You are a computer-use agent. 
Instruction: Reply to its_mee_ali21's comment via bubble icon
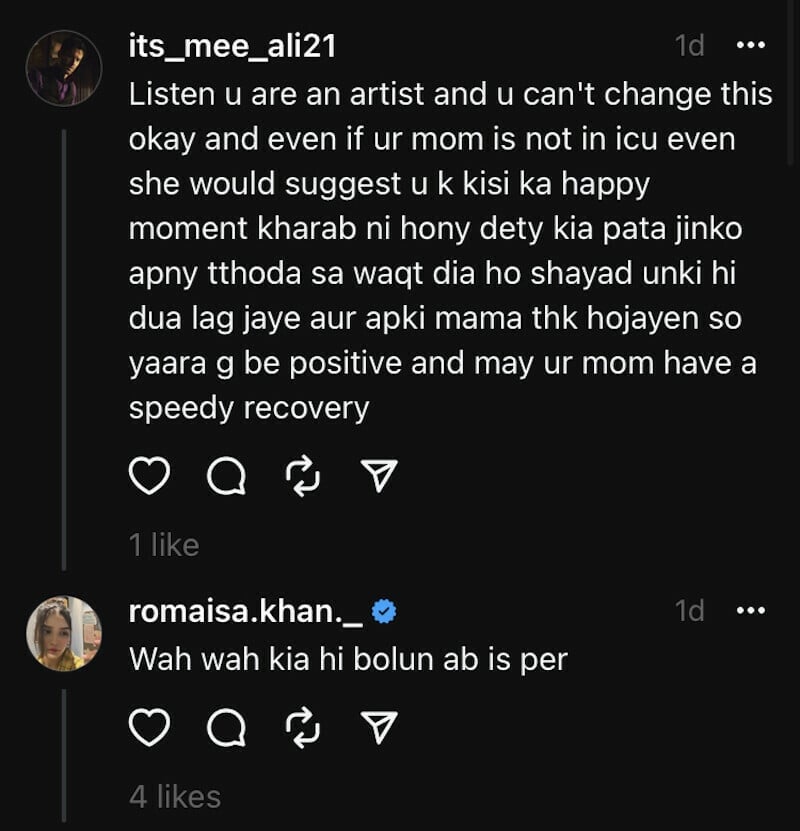coord(225,479)
